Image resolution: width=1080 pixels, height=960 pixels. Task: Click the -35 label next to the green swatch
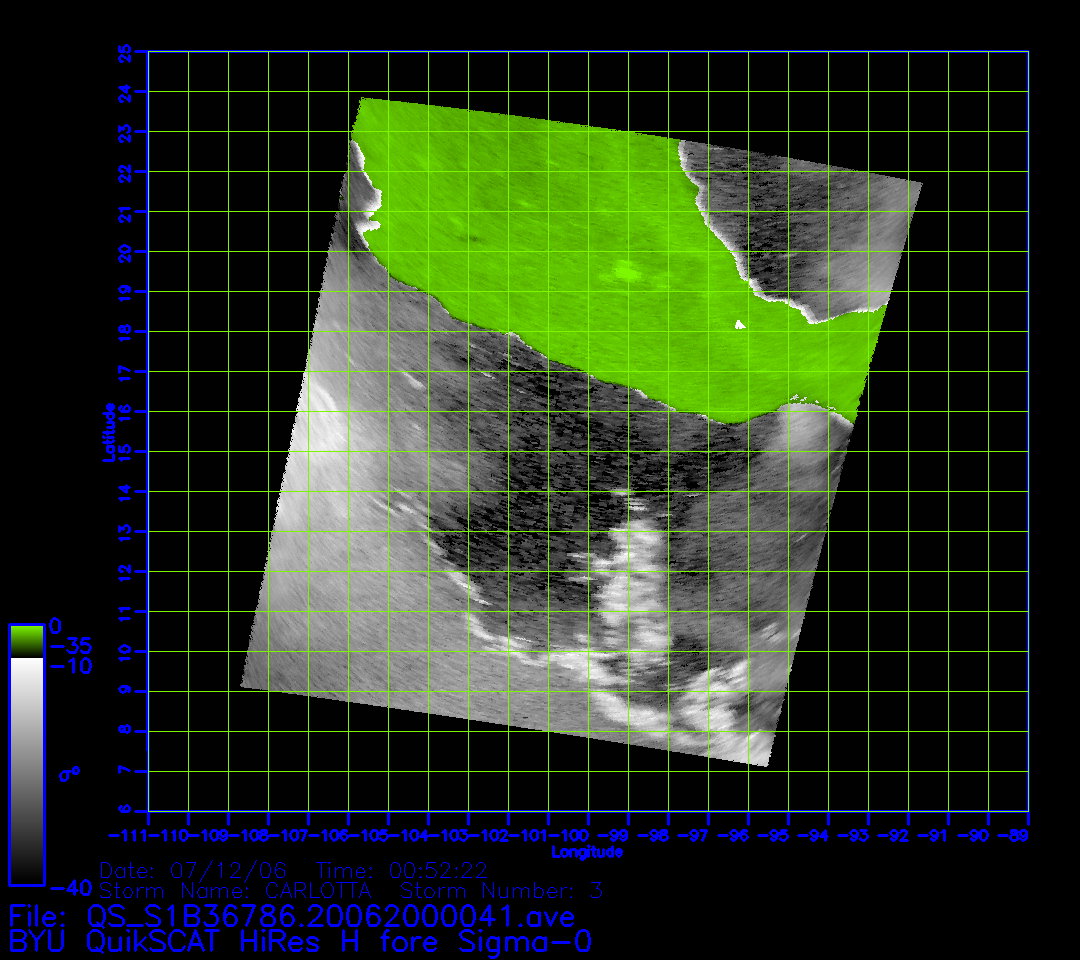point(70,646)
